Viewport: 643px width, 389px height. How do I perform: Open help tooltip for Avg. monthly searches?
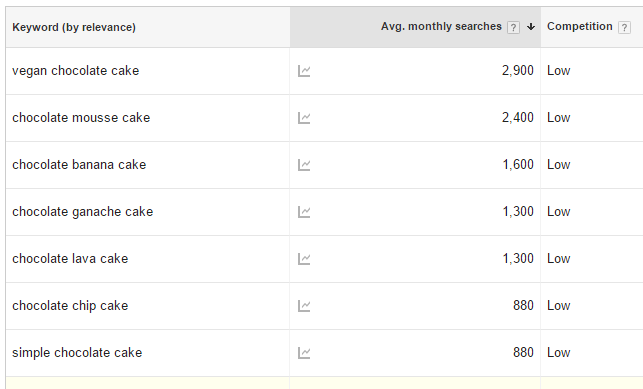513,27
